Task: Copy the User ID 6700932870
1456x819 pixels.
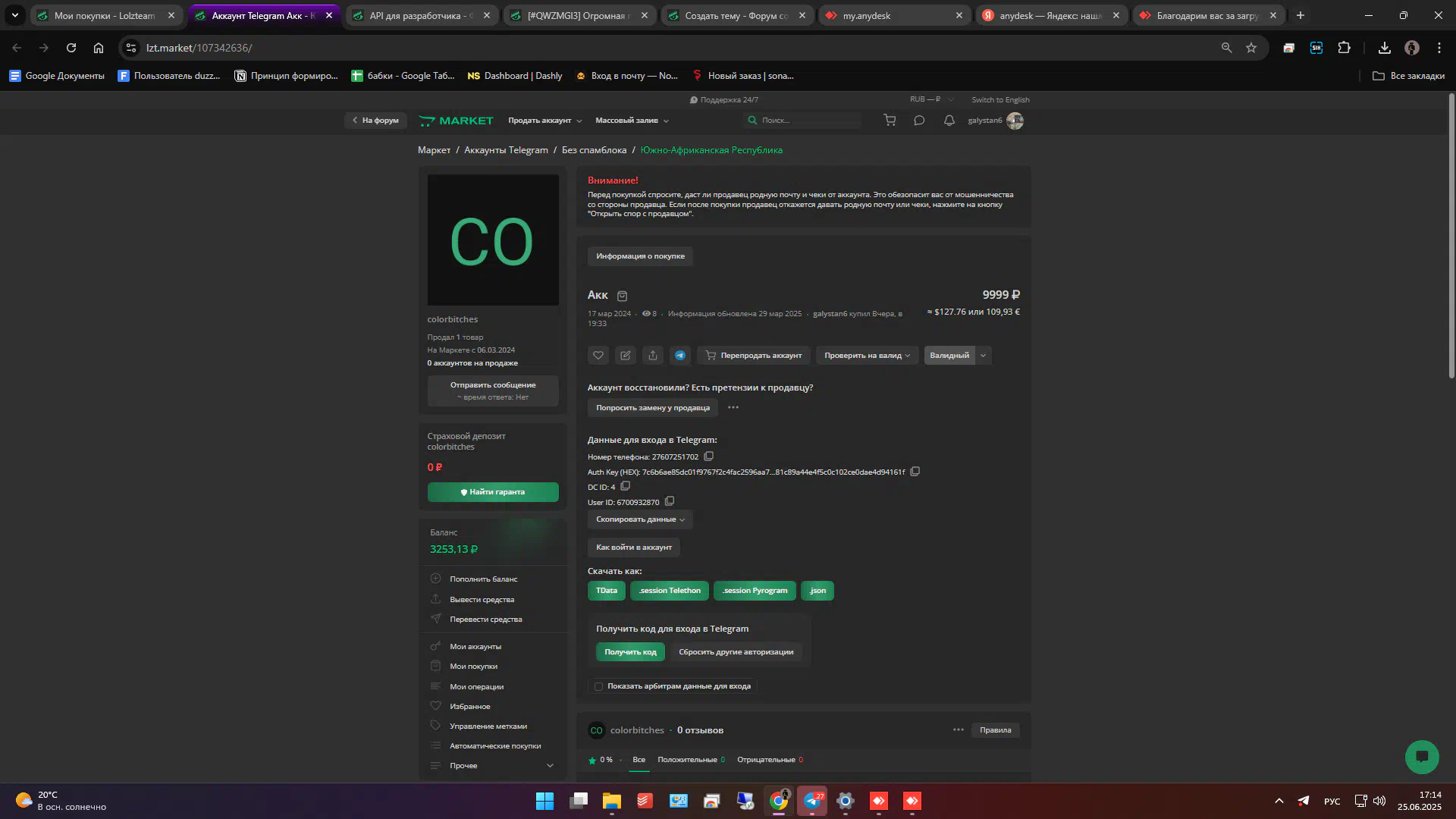Action: [670, 501]
